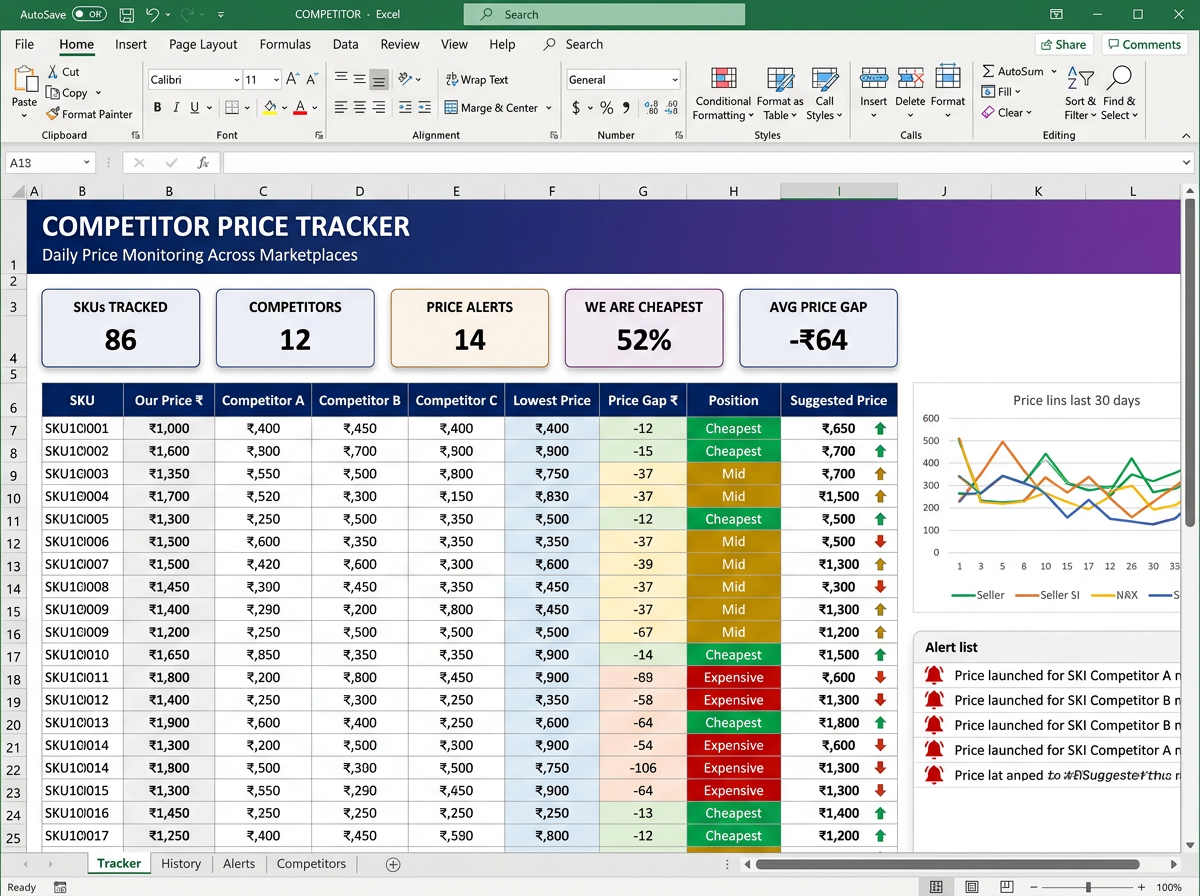Viewport: 1200px width, 896px height.
Task: Open the General number format dropdown
Action: tap(675, 80)
